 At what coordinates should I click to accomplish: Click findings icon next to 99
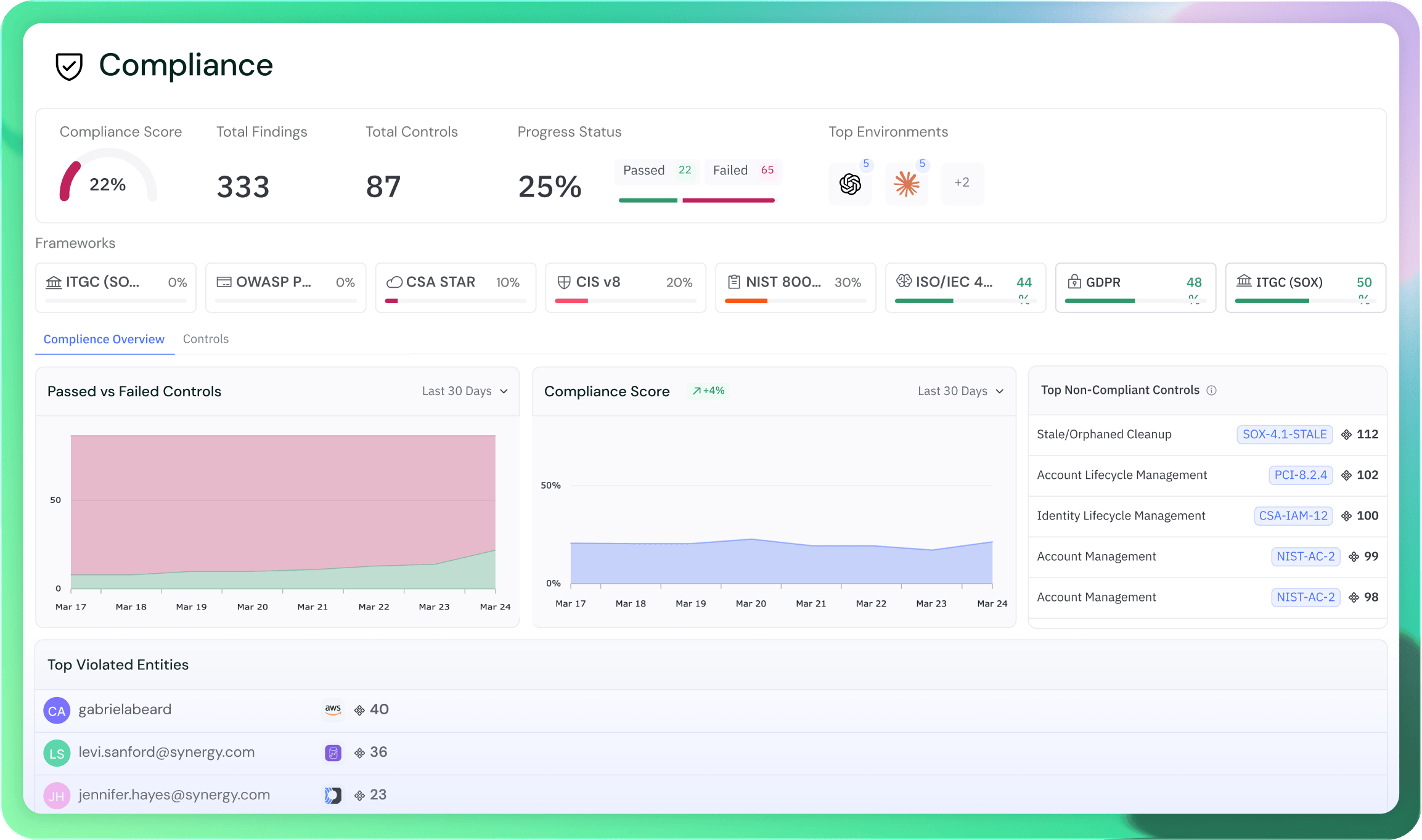(x=1354, y=557)
